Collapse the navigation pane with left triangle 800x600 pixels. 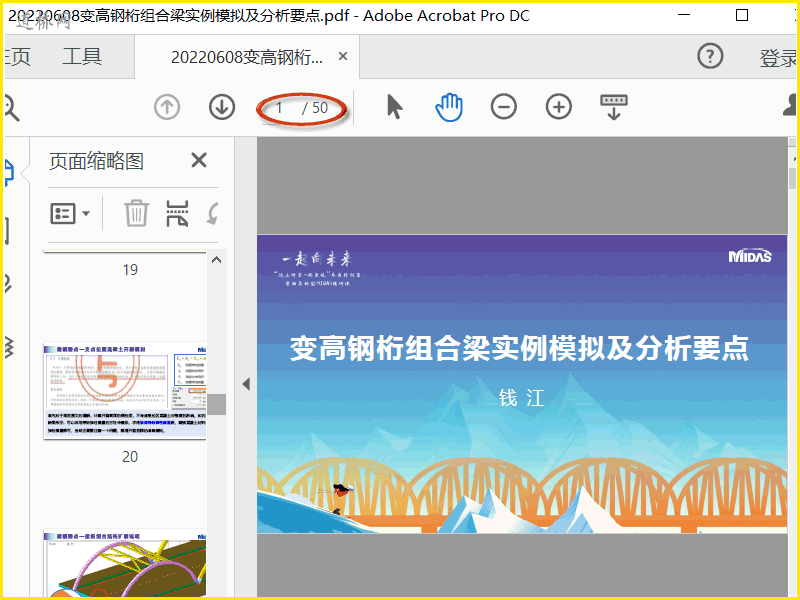click(246, 384)
